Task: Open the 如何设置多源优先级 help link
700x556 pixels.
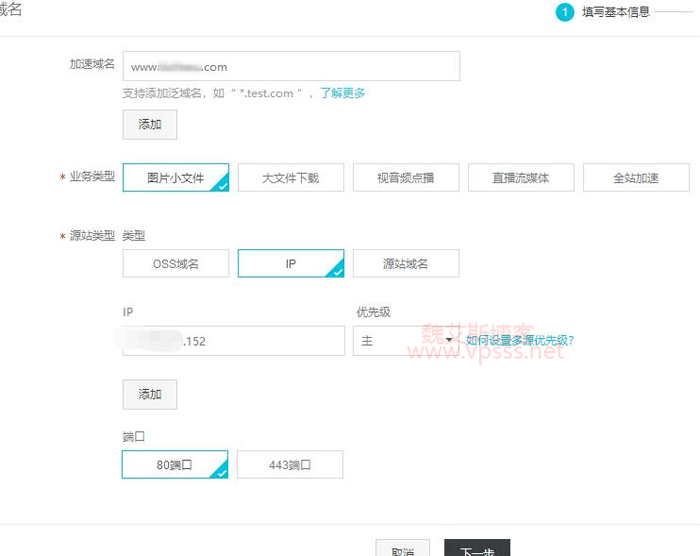Action: (520, 341)
